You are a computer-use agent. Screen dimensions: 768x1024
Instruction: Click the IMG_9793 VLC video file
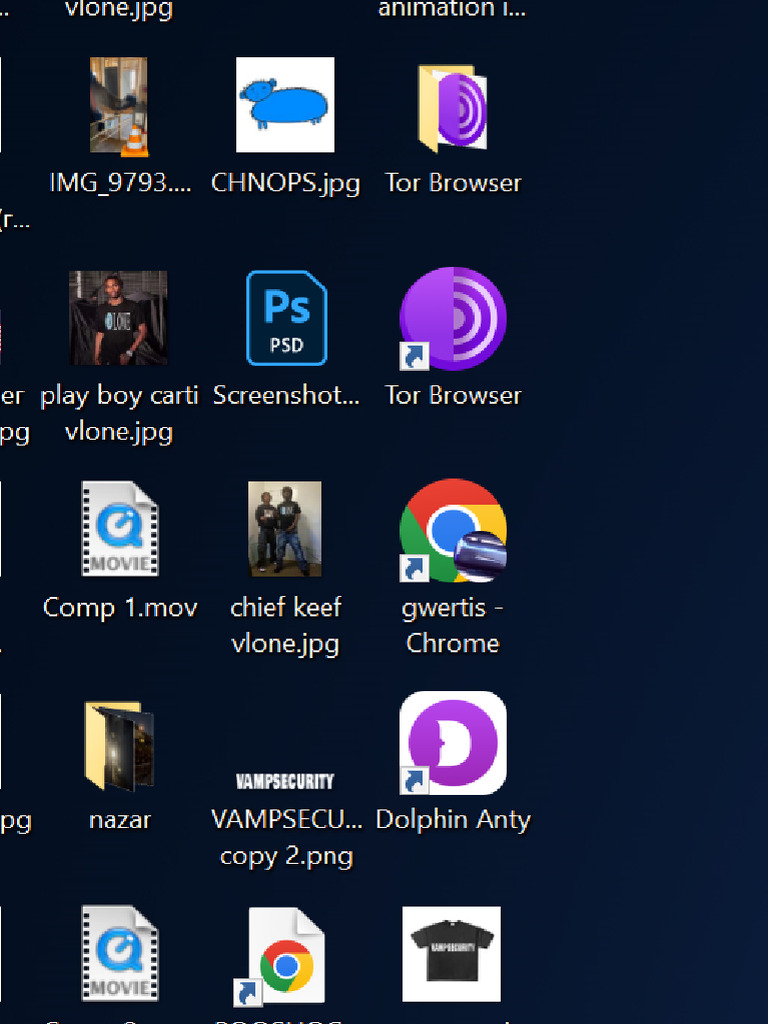click(119, 106)
